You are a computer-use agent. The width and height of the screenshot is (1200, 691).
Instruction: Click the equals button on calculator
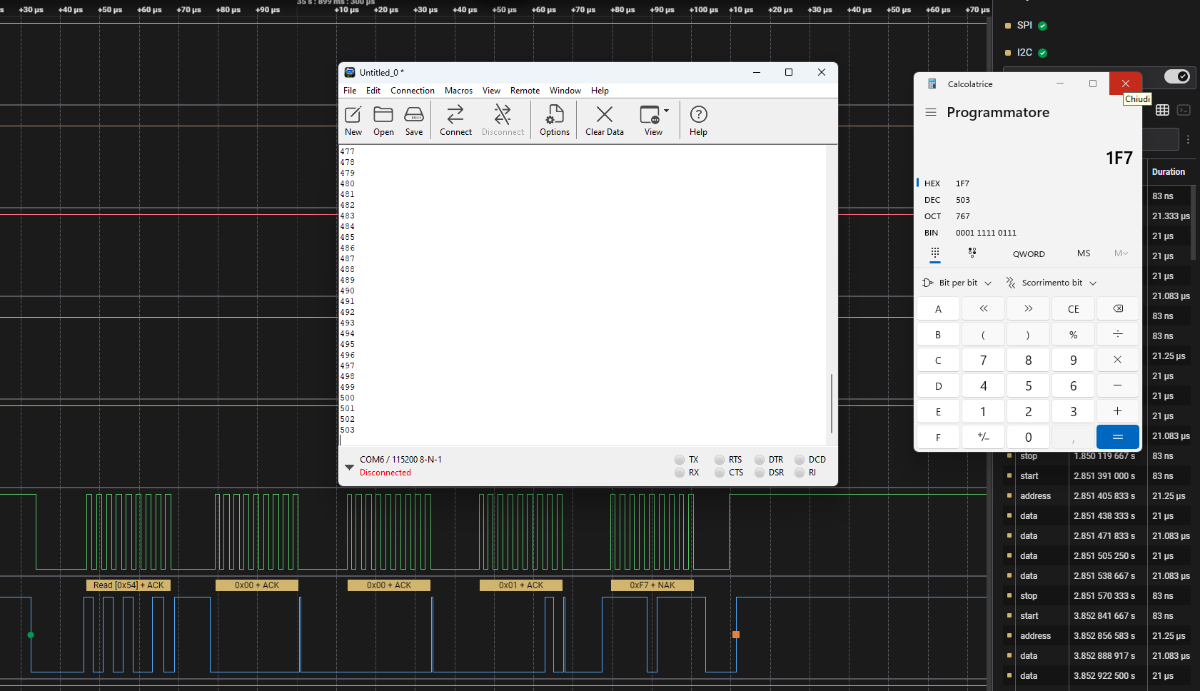1118,437
